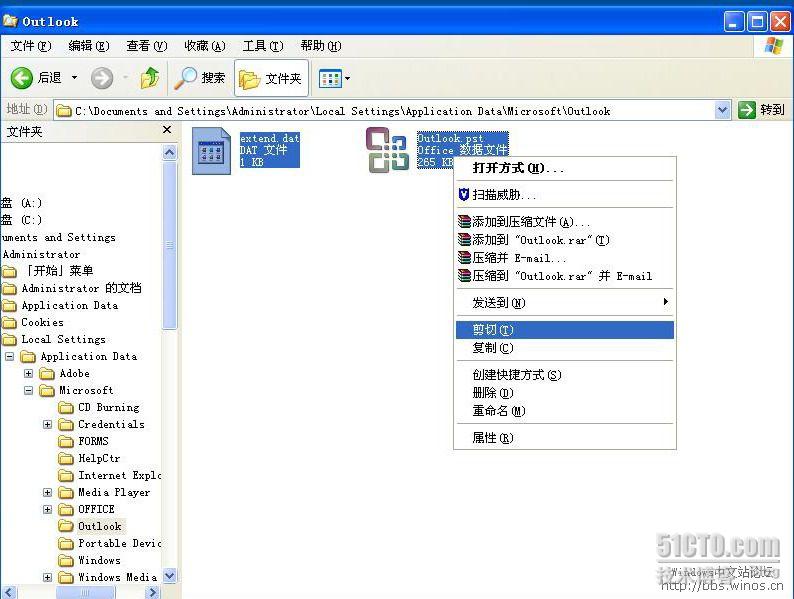The height and width of the screenshot is (599, 794).
Task: Open Back button history dropdown
Action: pos(74,78)
